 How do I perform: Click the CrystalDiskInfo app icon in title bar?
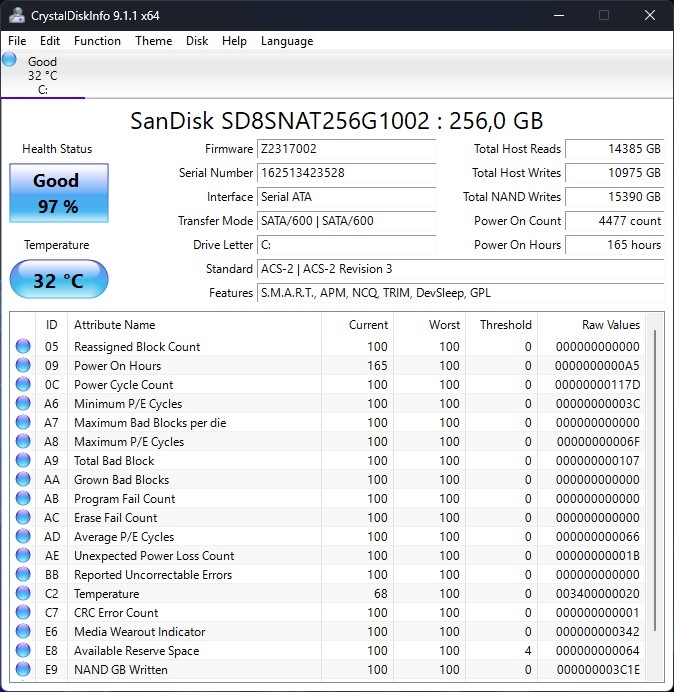coord(17,15)
